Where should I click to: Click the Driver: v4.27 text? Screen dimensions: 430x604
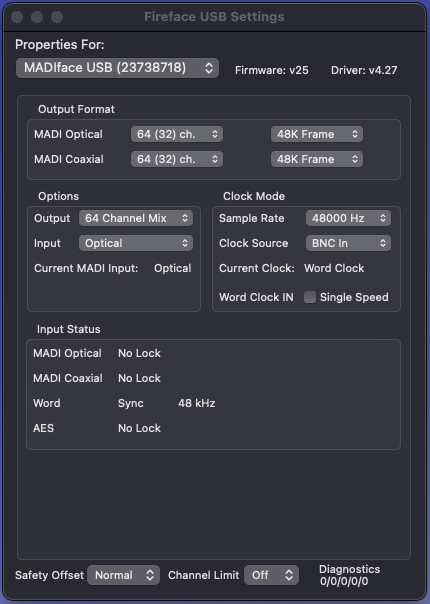click(x=364, y=70)
